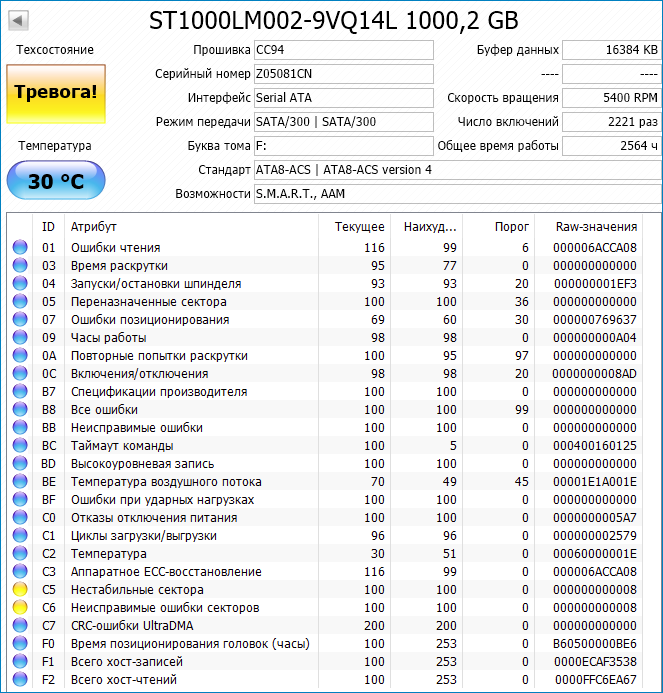Click the blue icon for Таймаут команды
Image resolution: width=663 pixels, height=693 pixels.
coord(20,446)
